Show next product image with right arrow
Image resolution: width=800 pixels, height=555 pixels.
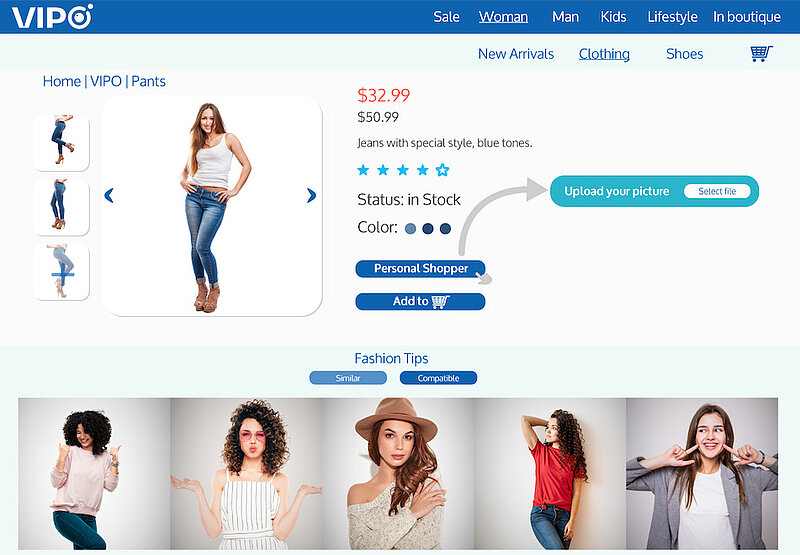[311, 195]
